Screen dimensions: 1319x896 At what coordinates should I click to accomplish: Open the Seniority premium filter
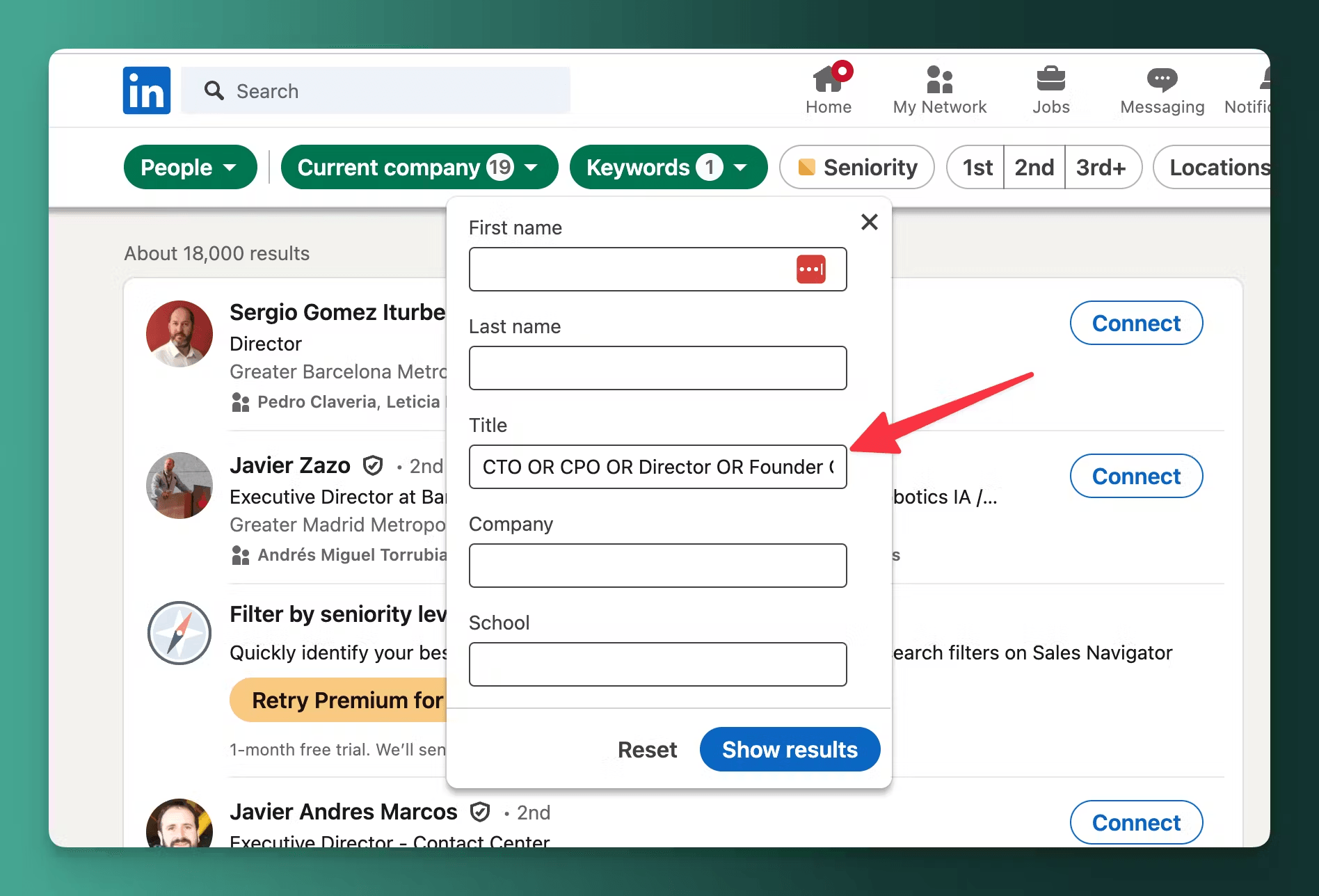pos(857,168)
